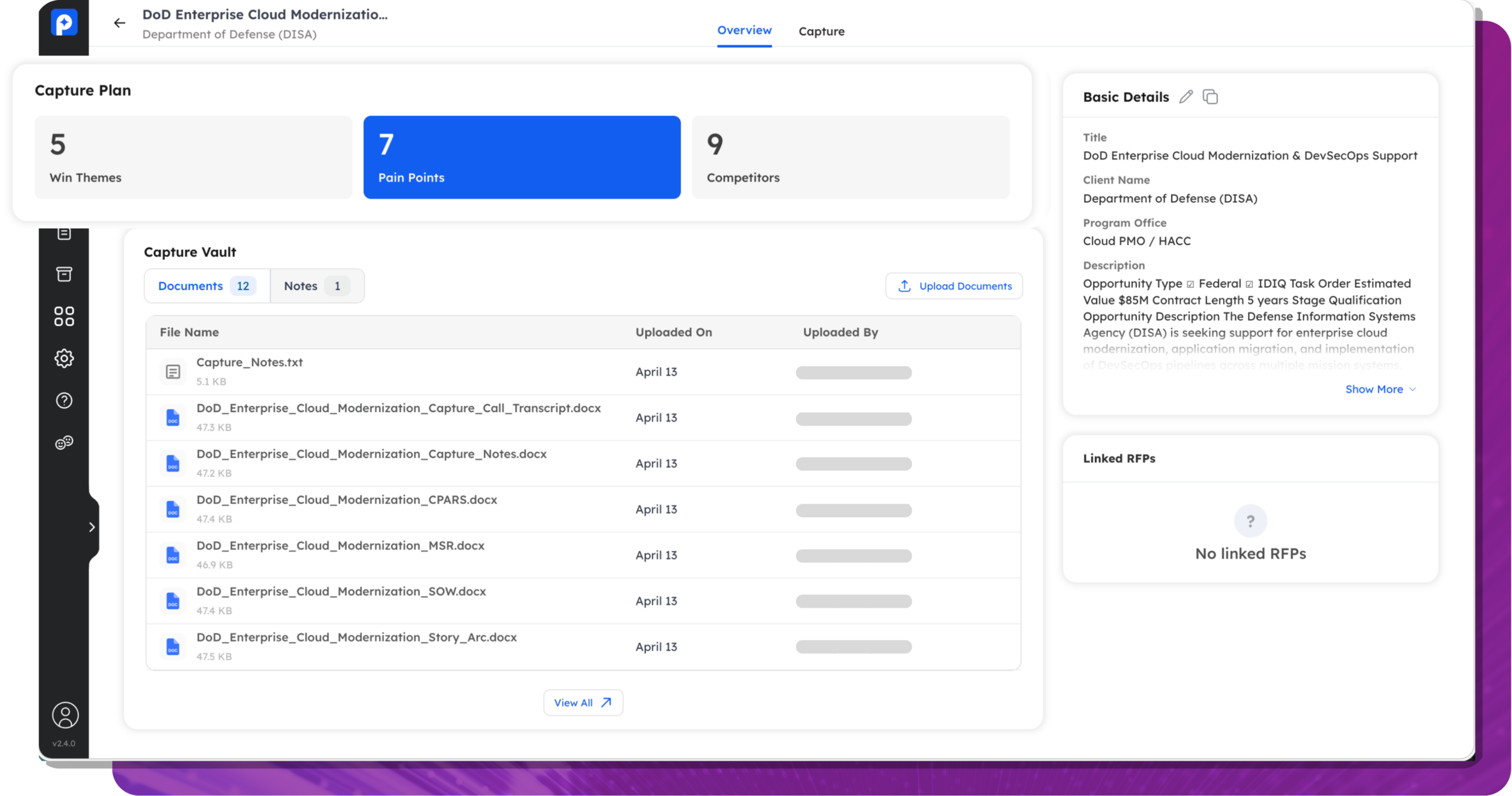Expand the sidebar with chevron handle

click(x=92, y=527)
